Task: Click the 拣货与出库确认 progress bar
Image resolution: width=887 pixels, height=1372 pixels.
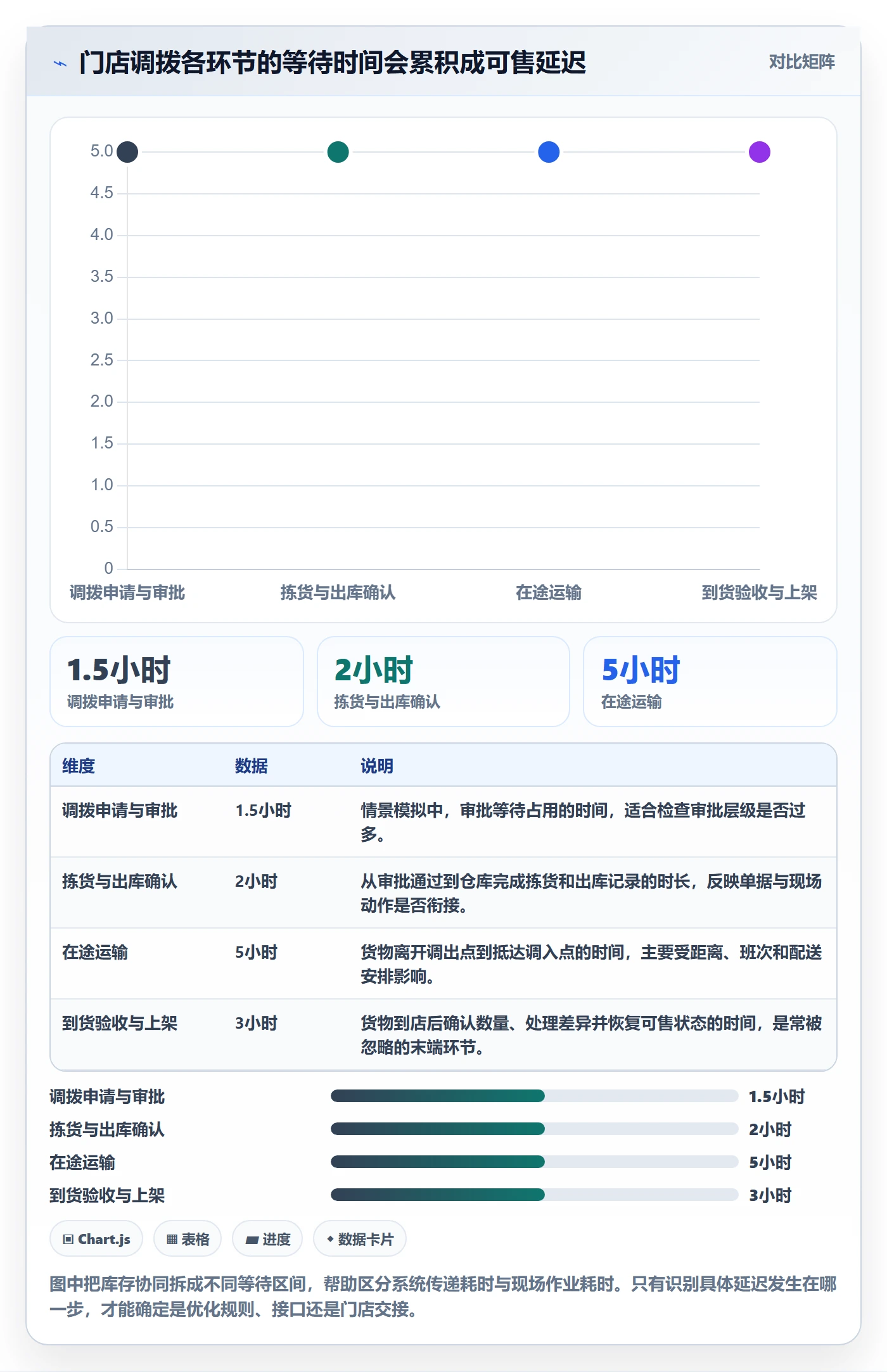Action: pos(535,1129)
